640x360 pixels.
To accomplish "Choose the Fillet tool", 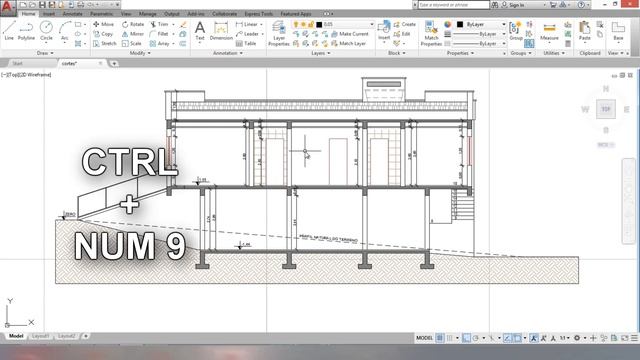I will (x=160, y=34).
